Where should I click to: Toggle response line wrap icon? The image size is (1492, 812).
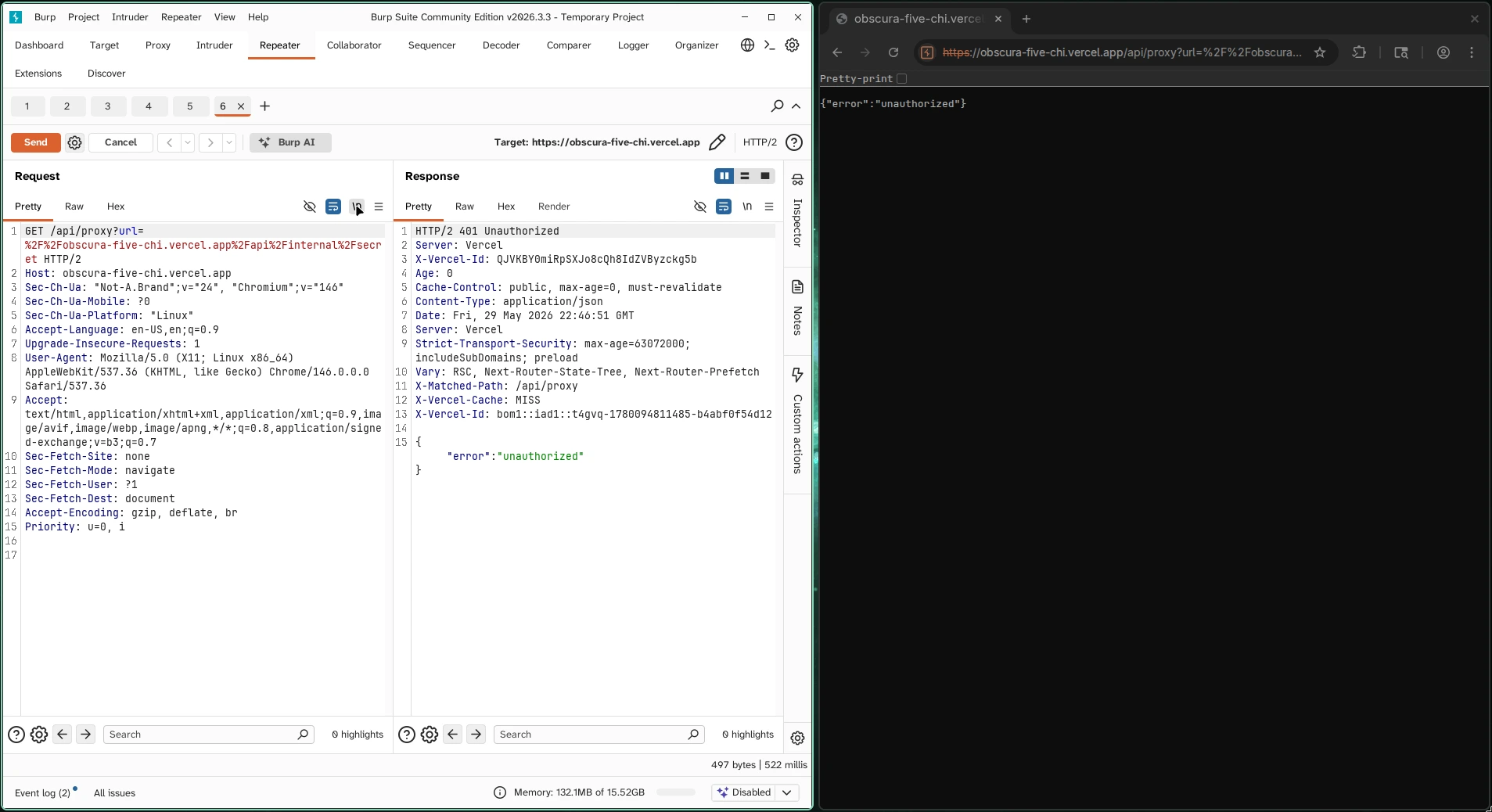(724, 207)
